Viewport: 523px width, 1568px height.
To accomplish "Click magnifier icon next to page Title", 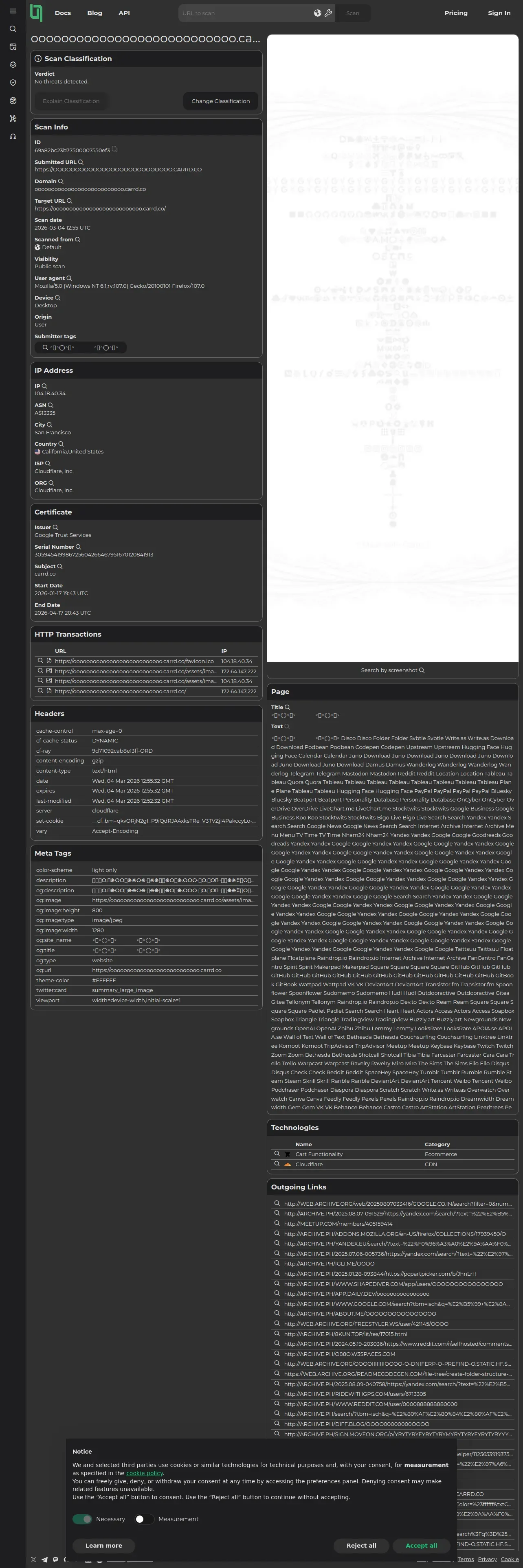I will click(288, 707).
